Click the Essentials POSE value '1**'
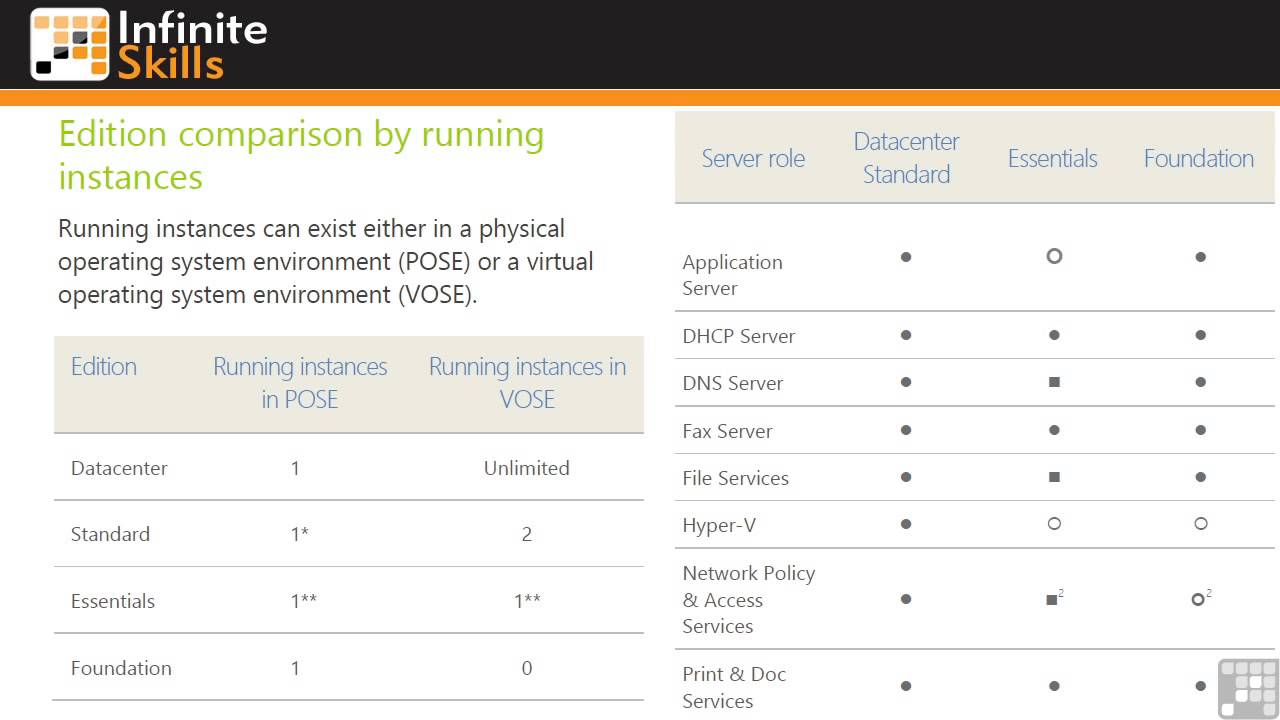The width and height of the screenshot is (1280, 720). (x=304, y=601)
